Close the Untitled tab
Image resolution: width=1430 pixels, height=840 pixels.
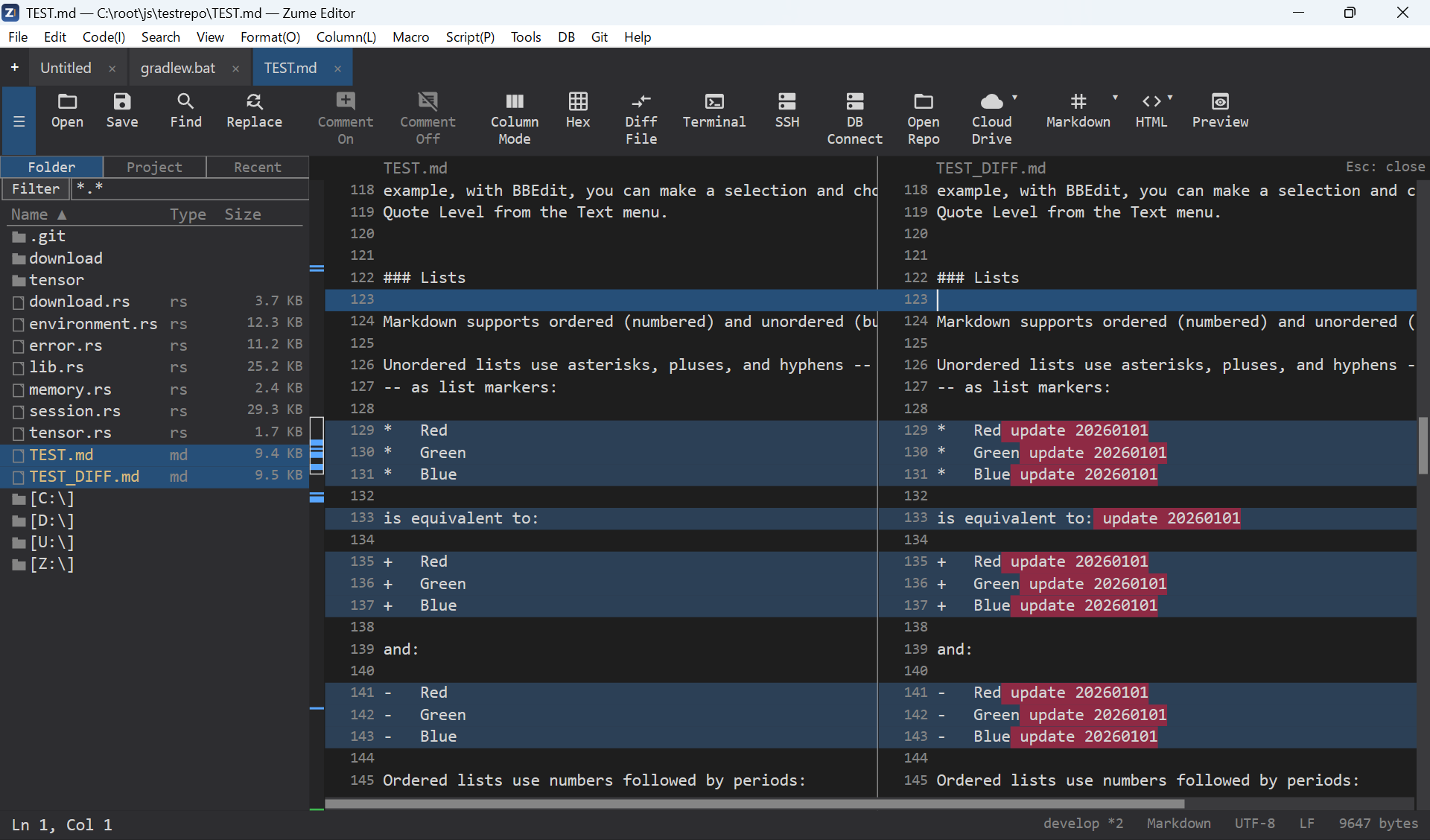[x=112, y=69]
